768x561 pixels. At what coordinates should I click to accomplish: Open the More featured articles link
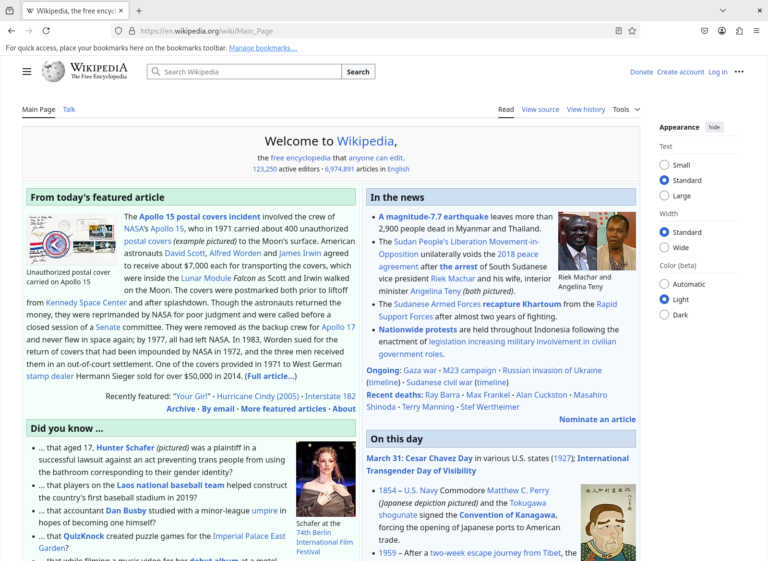283,409
